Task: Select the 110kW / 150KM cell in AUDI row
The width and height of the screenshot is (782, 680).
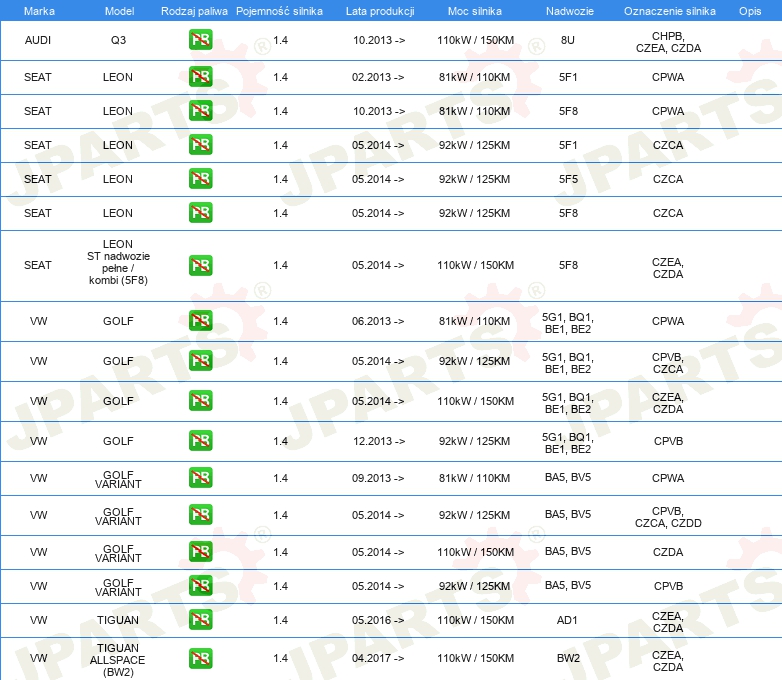Action: (x=475, y=40)
